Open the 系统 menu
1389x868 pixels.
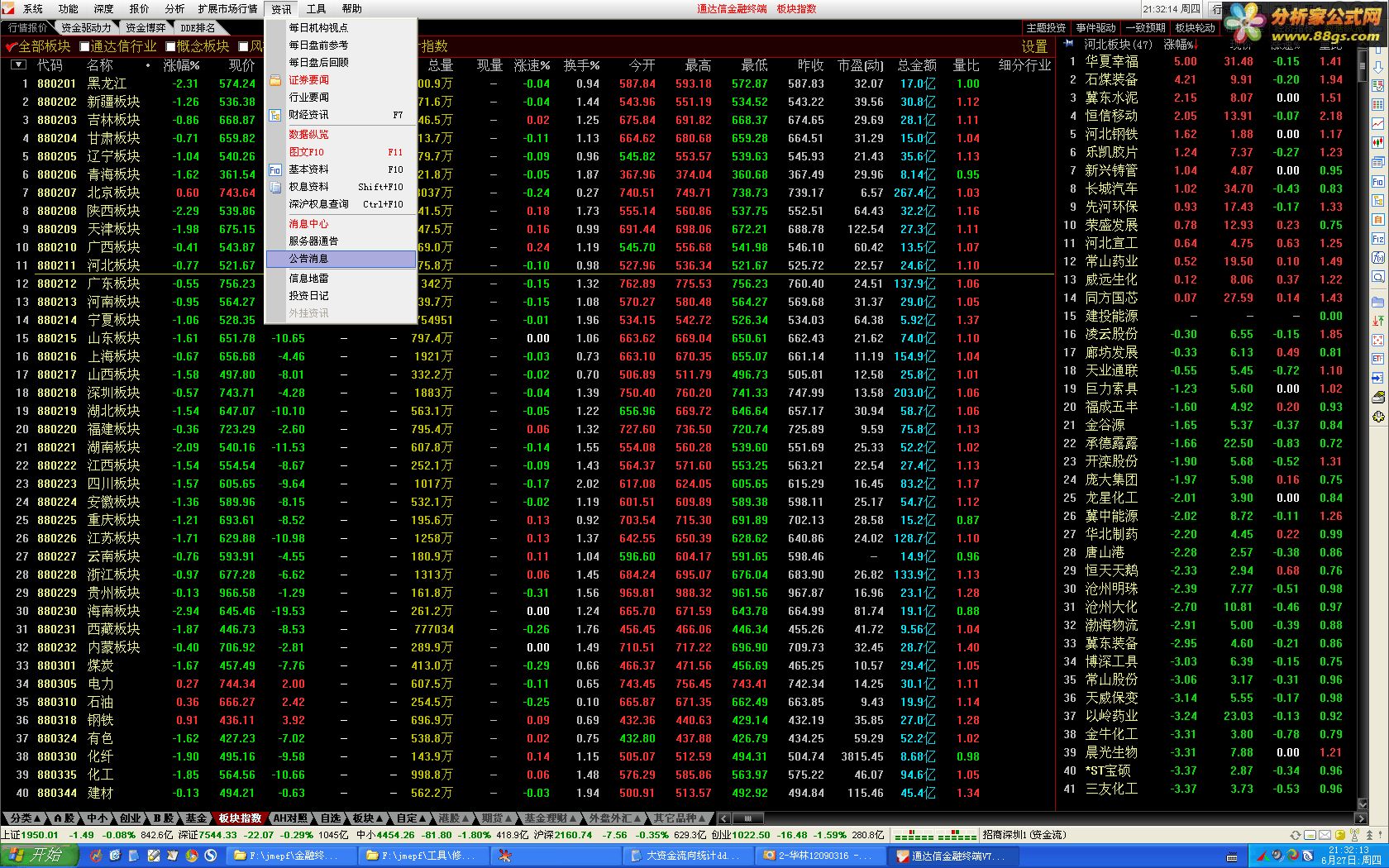(x=32, y=8)
